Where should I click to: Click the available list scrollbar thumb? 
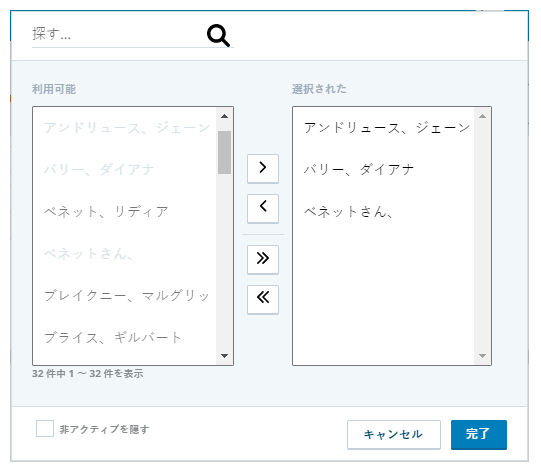click(x=224, y=152)
